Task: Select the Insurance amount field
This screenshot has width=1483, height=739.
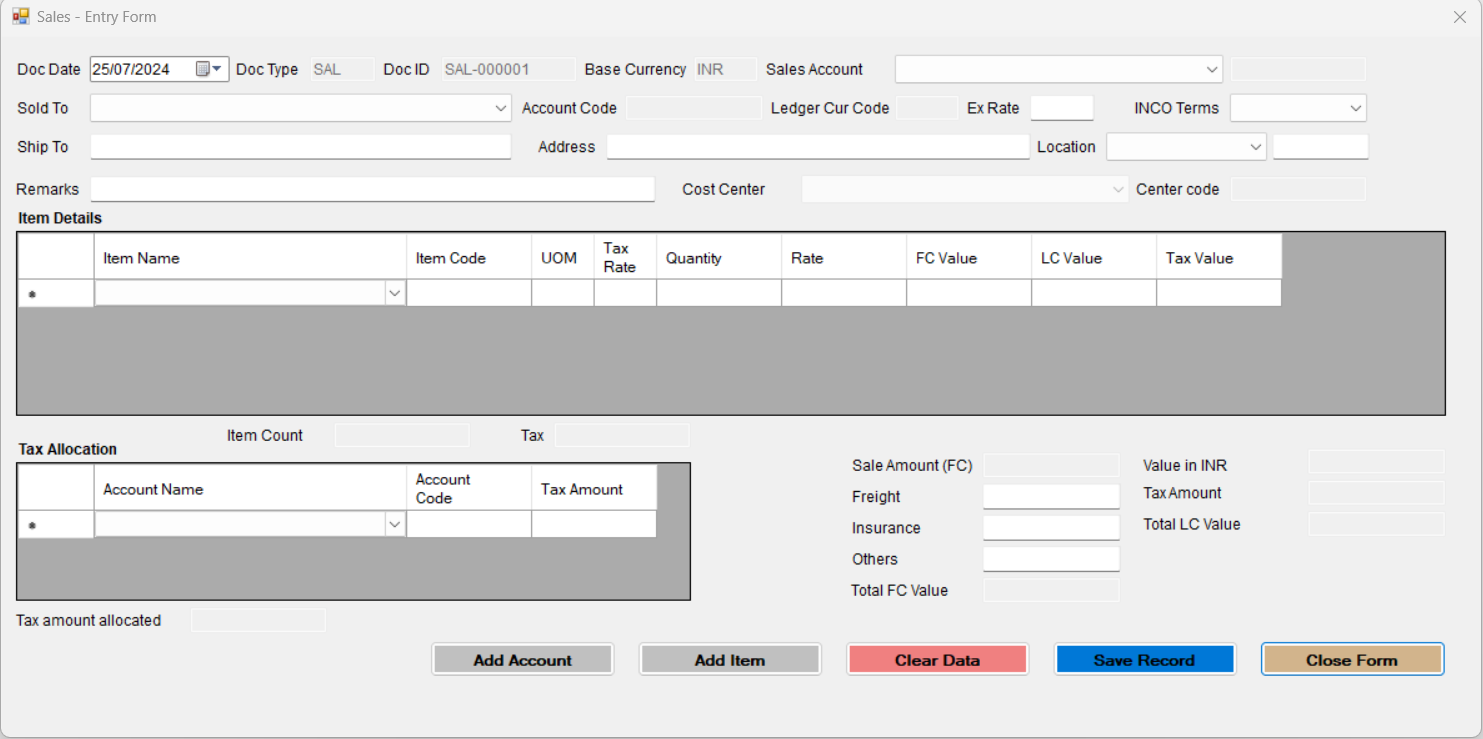Action: pyautogui.click(x=1051, y=528)
